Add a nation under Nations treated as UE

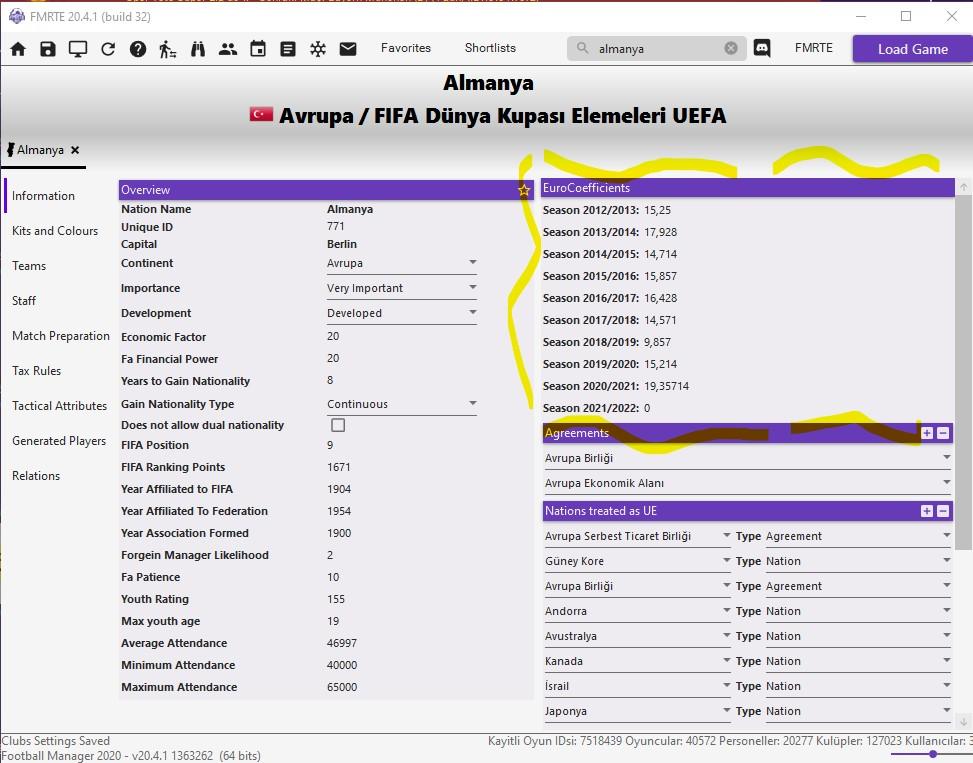pyautogui.click(x=926, y=511)
